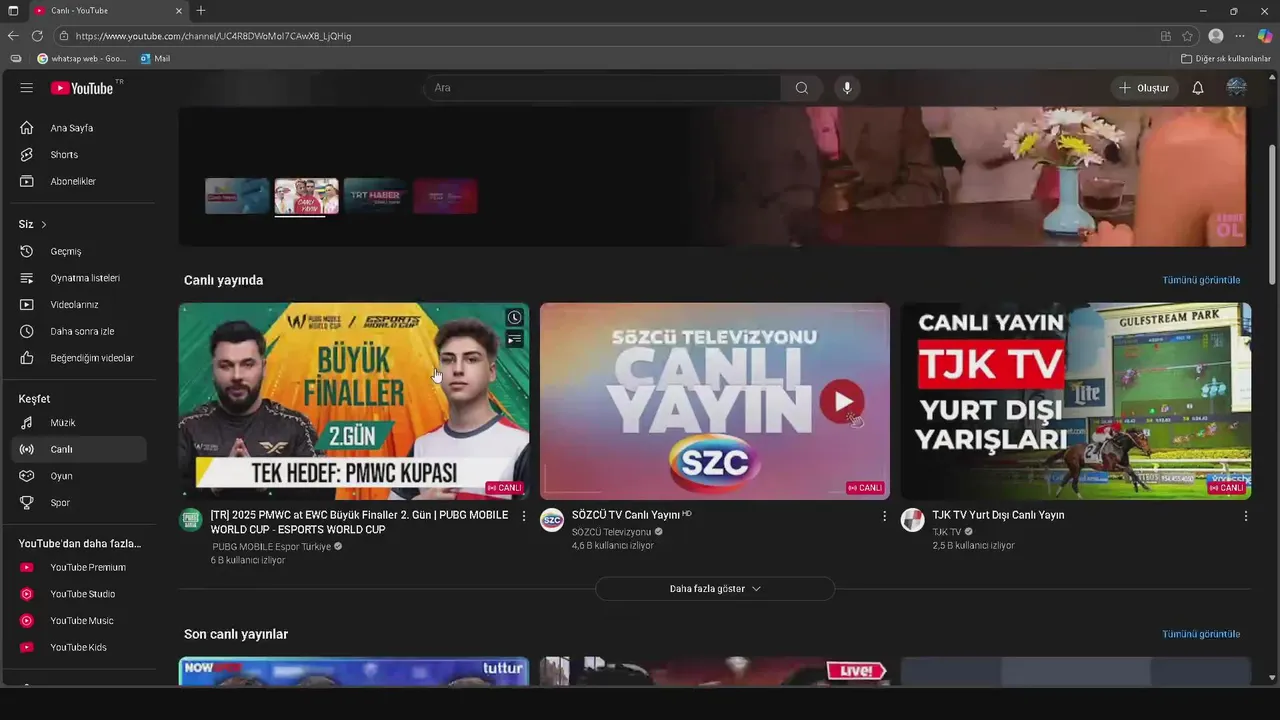Select TRT Haber carousel thumbnail

point(375,196)
